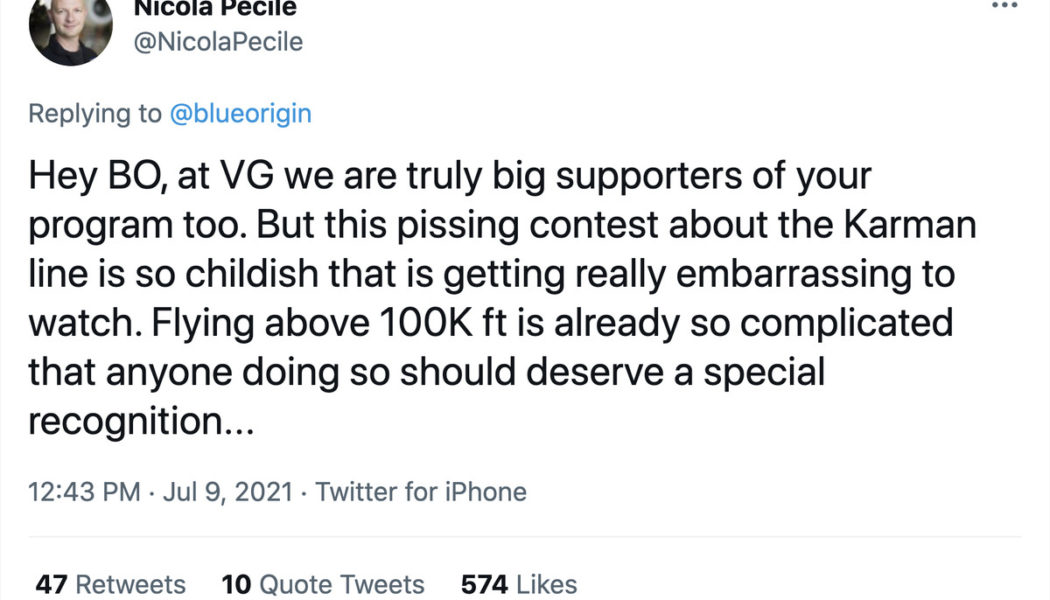Click the word "recognition..." ending the tweet

point(143,422)
